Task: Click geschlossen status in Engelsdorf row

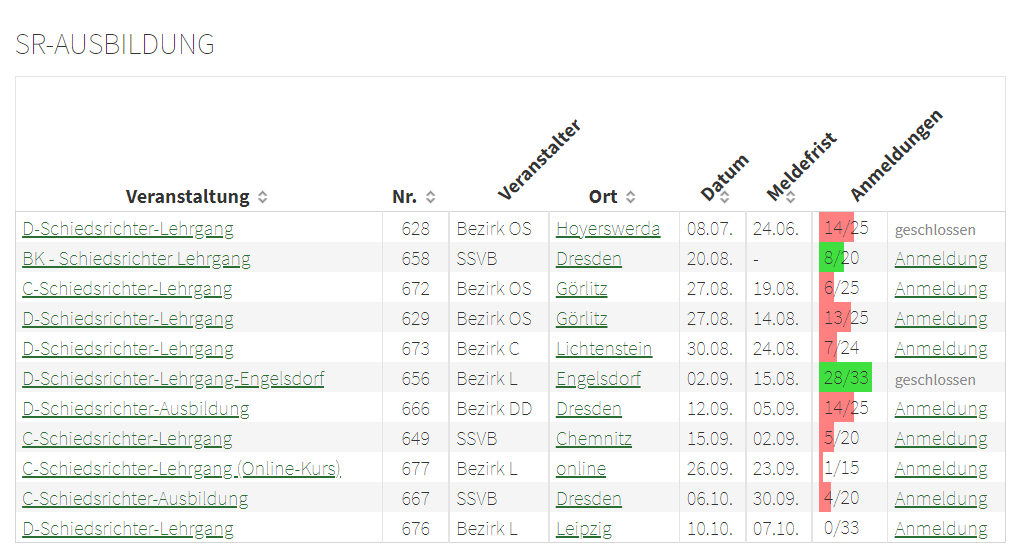Action: [x=935, y=380]
